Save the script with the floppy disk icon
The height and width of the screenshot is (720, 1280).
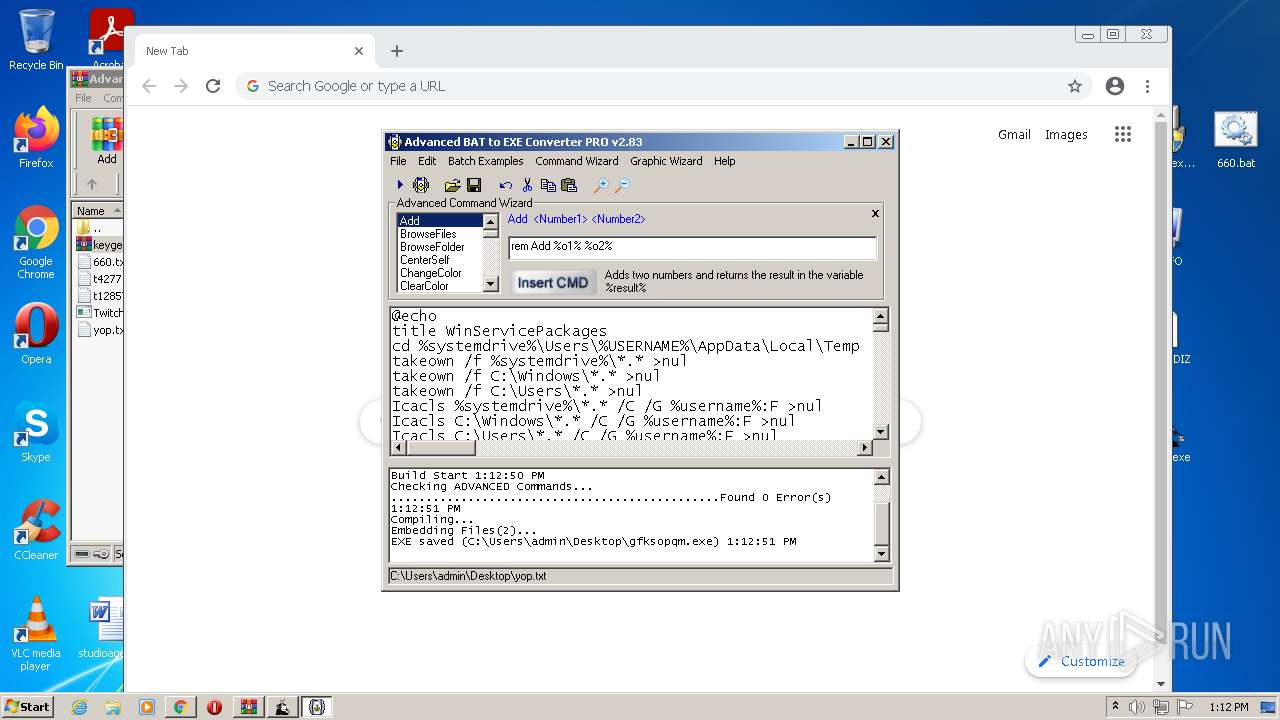474,185
